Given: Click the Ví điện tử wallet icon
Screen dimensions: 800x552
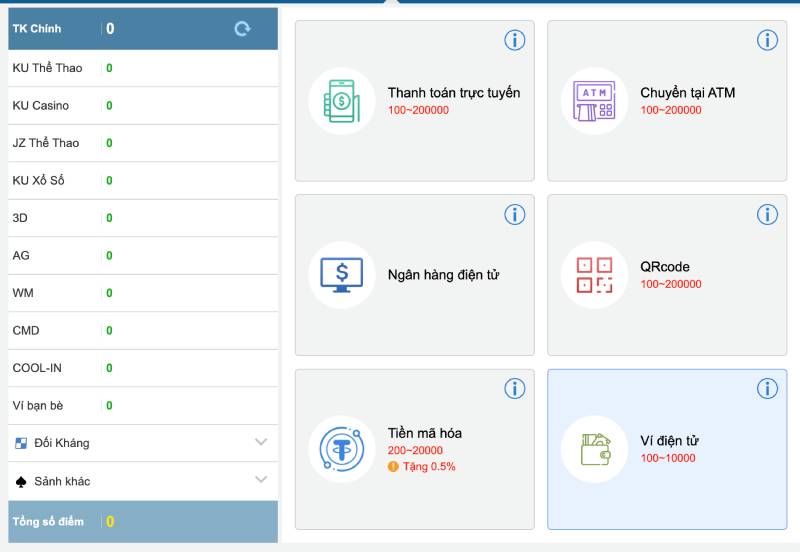Looking at the screenshot, I should [x=594, y=449].
